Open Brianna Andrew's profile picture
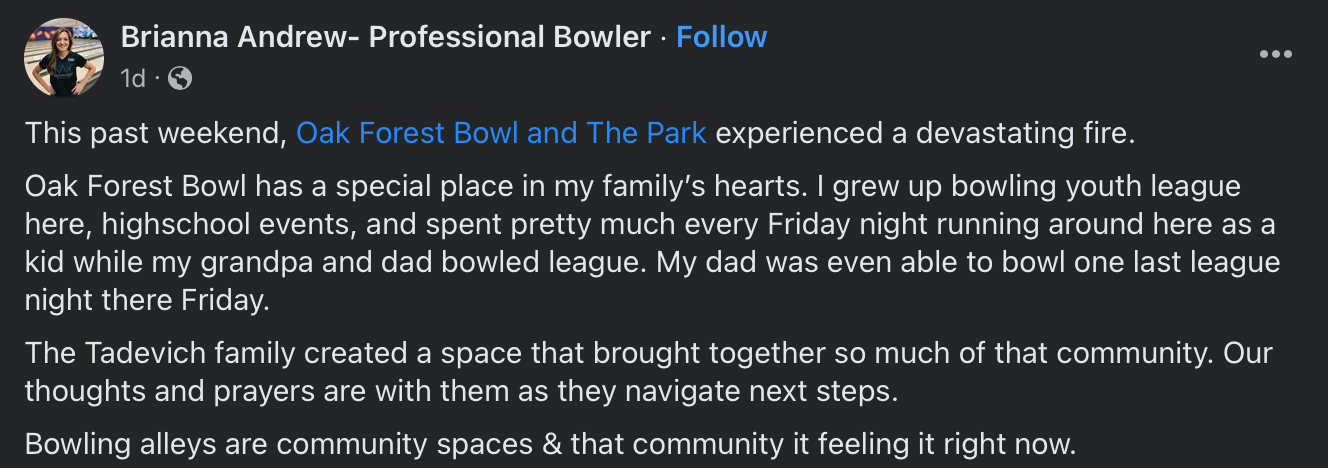Image resolution: width=1328 pixels, height=468 pixels. pyautogui.click(x=63, y=57)
